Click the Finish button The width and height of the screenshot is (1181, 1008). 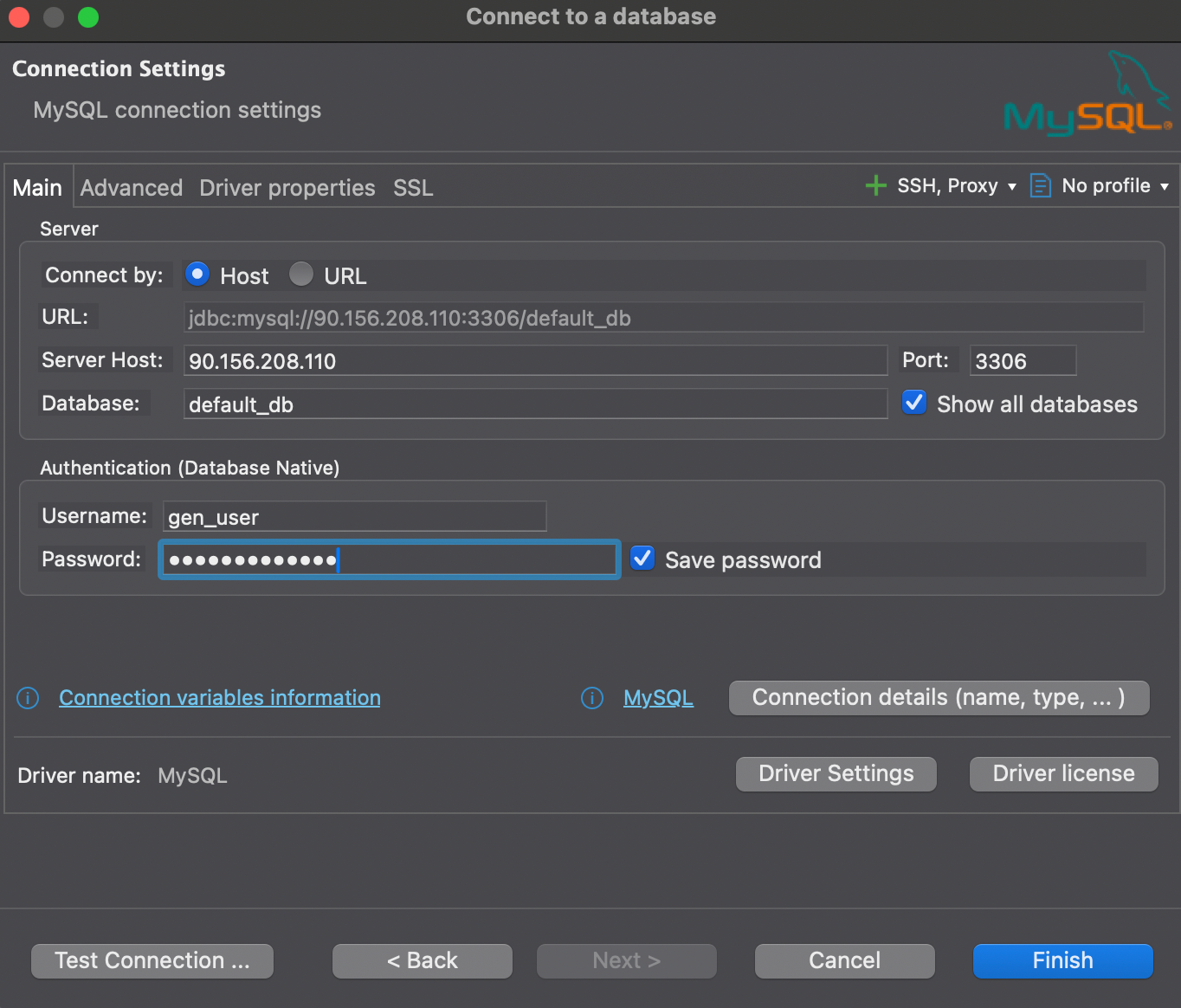pos(1062,960)
